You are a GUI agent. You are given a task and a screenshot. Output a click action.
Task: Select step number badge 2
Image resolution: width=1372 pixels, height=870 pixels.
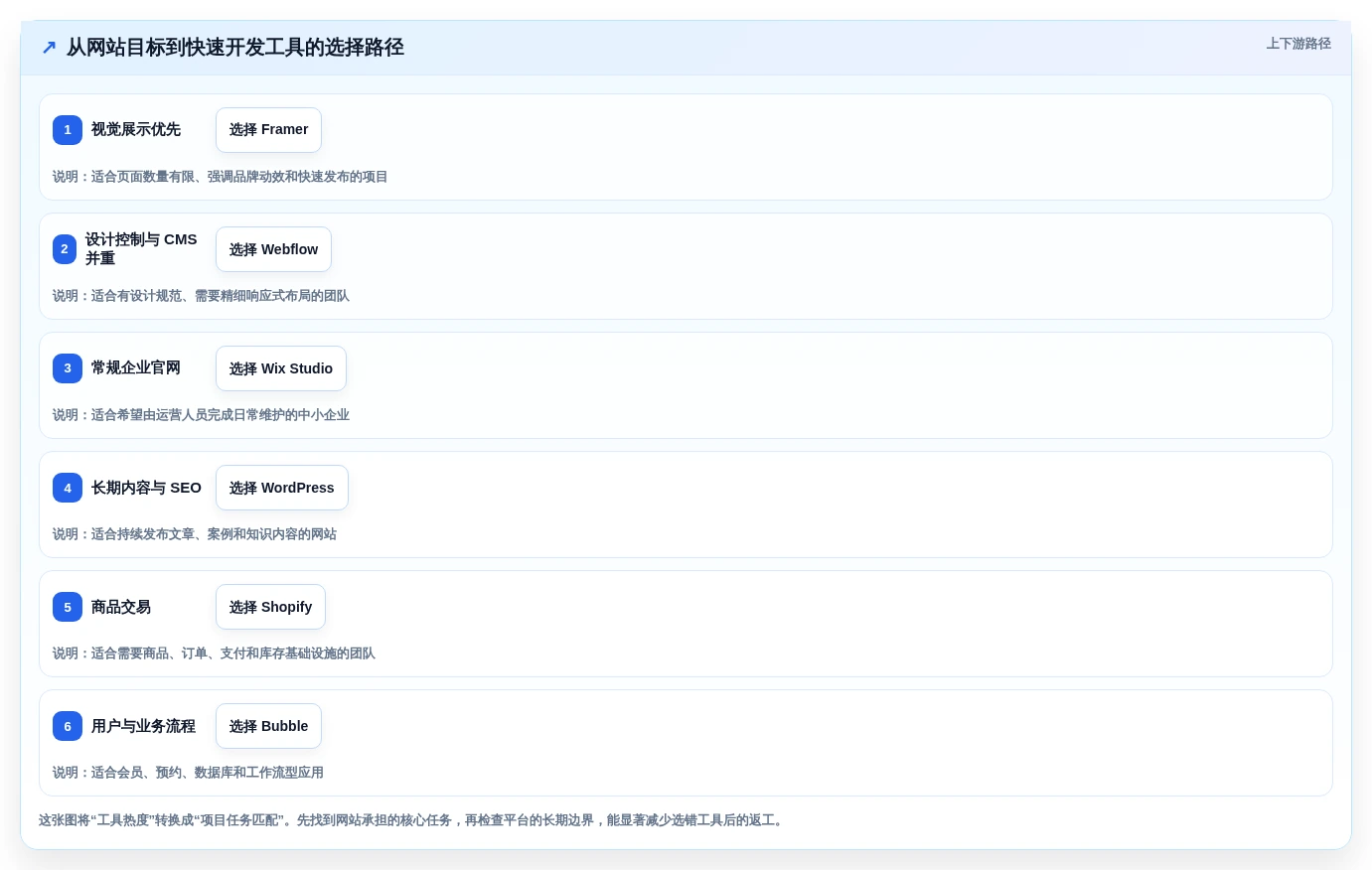(65, 249)
